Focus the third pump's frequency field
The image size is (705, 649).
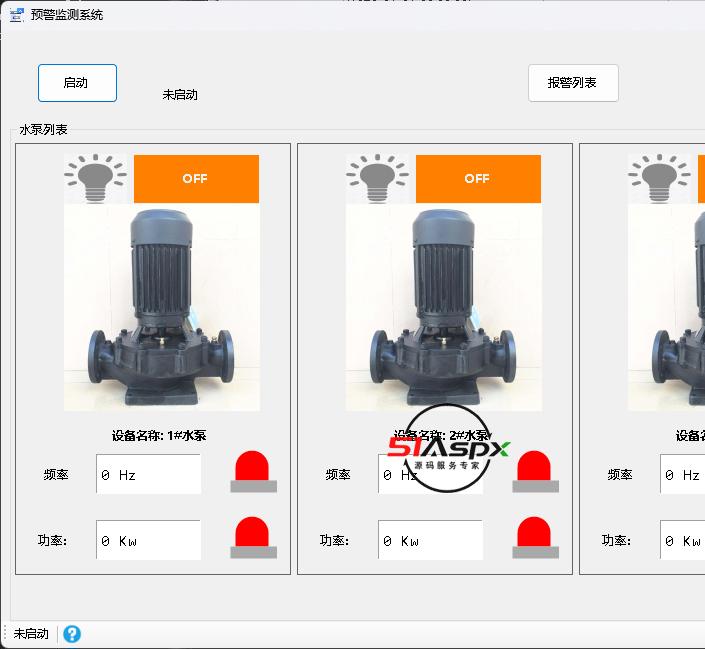coord(683,474)
